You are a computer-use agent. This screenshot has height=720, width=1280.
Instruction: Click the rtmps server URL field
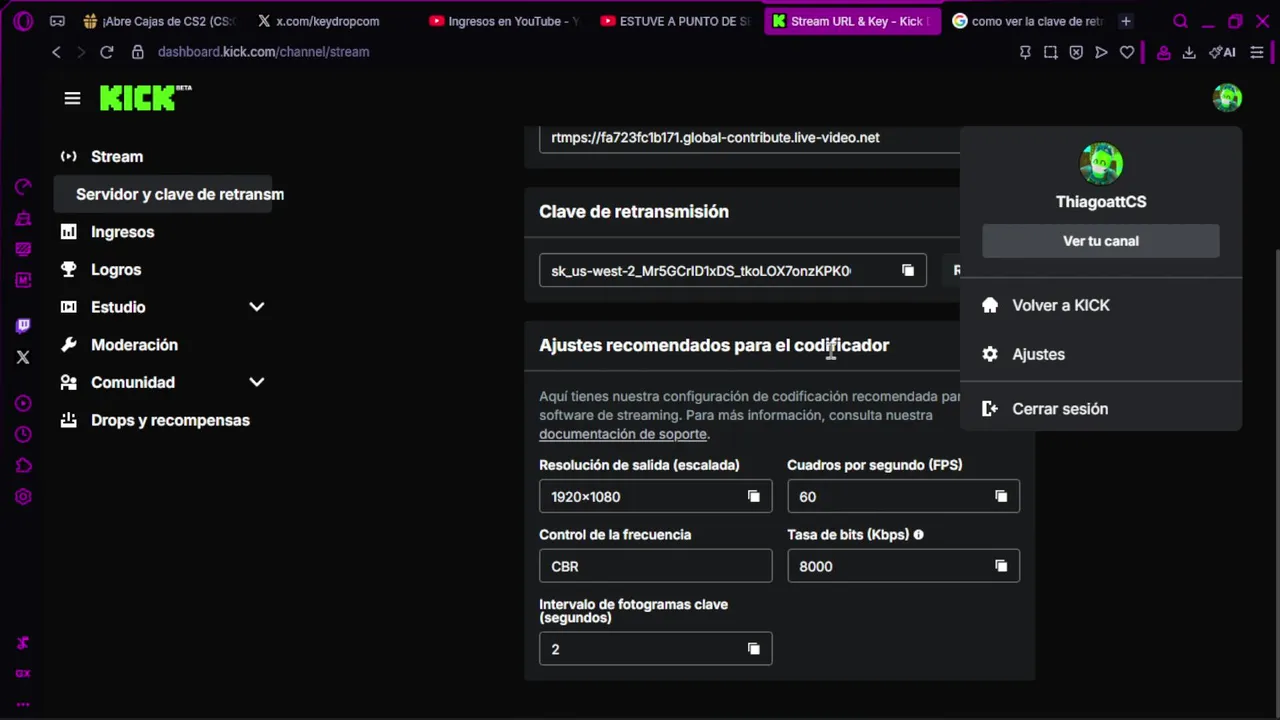(x=750, y=138)
